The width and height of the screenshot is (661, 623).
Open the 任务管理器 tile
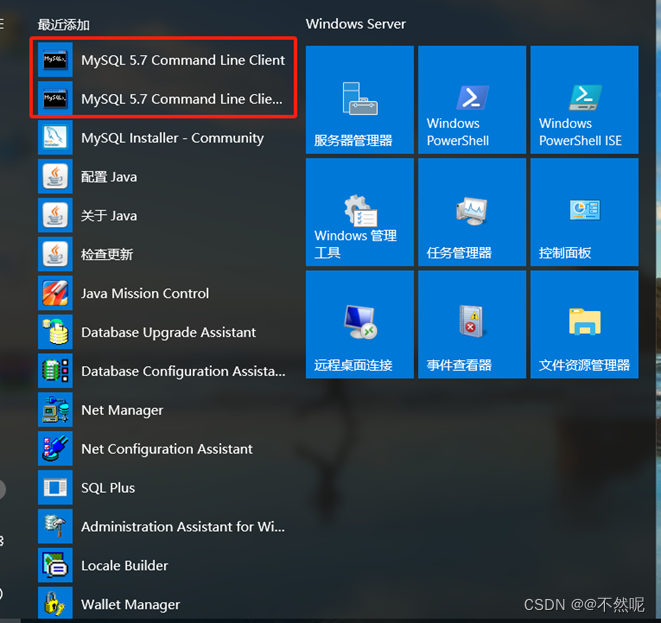click(x=472, y=212)
